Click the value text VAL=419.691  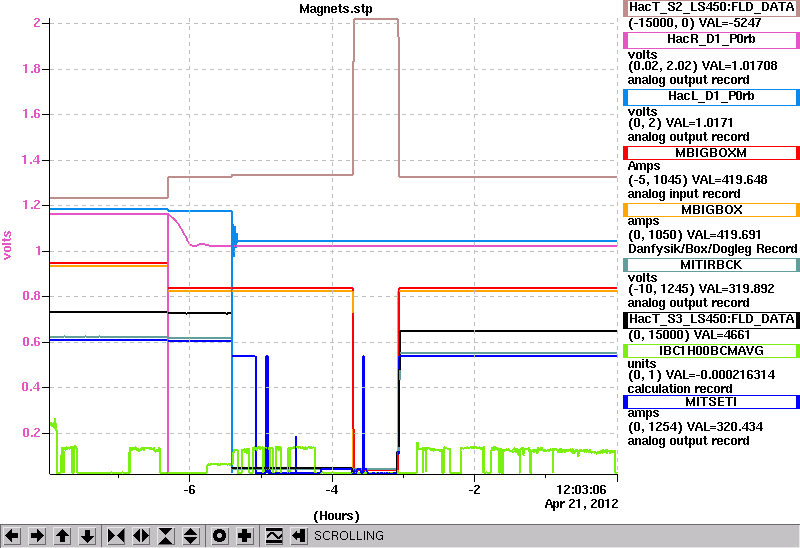tap(724, 235)
